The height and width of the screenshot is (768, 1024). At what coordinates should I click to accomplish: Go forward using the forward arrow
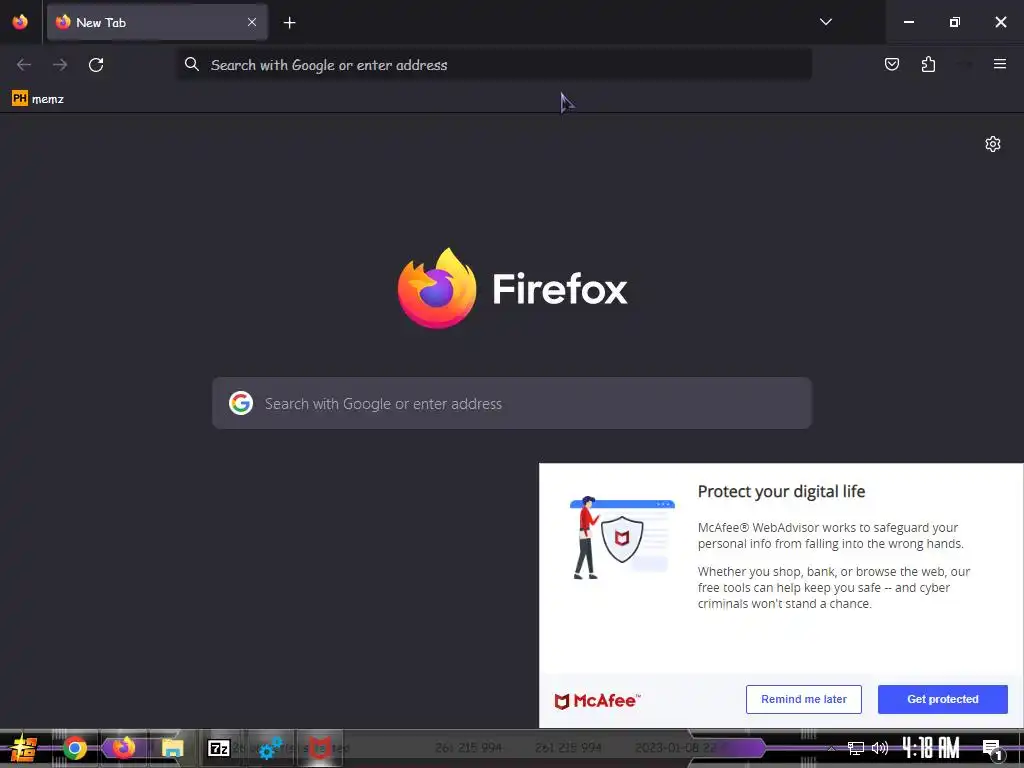60,65
